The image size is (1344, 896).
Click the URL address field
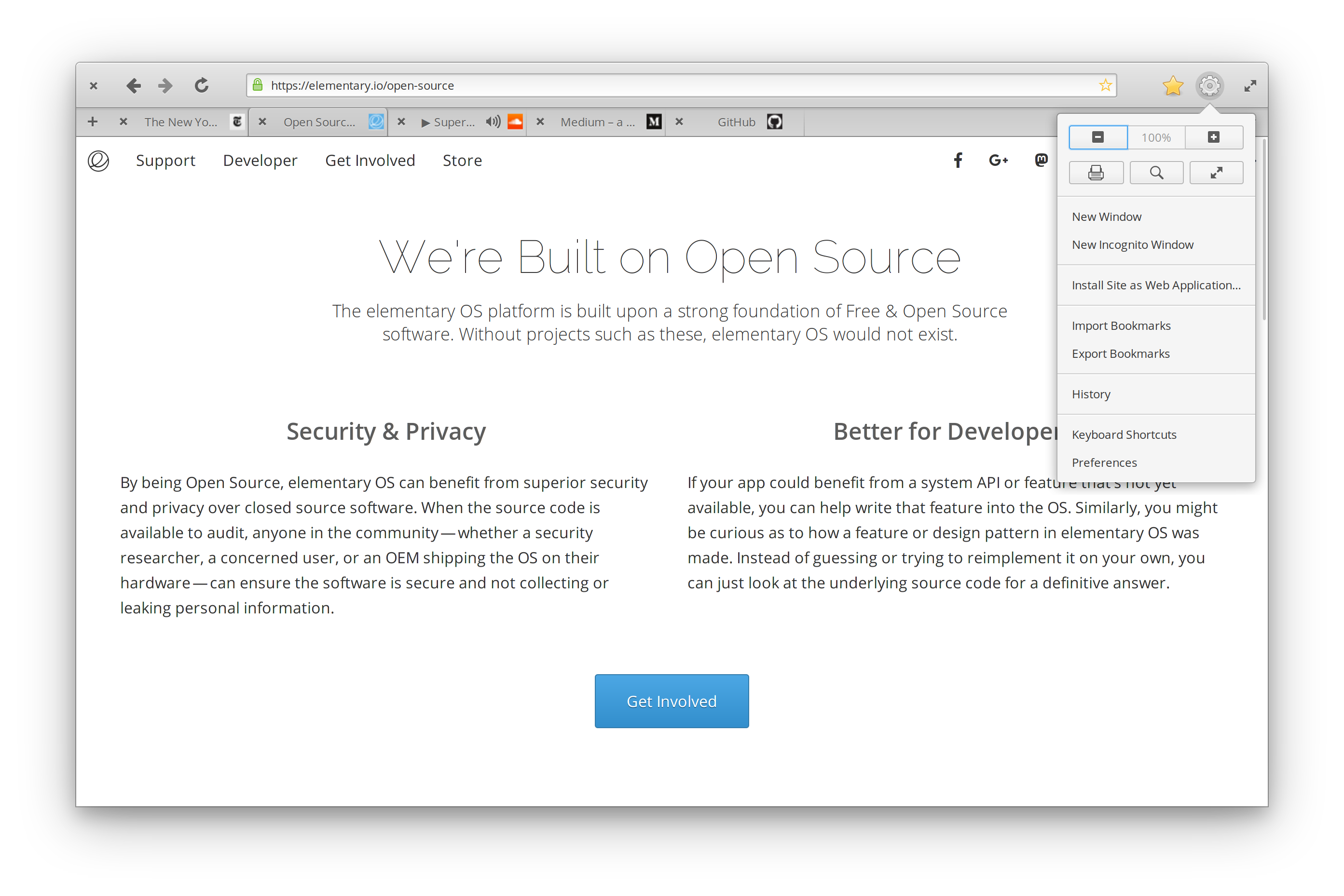point(682,85)
